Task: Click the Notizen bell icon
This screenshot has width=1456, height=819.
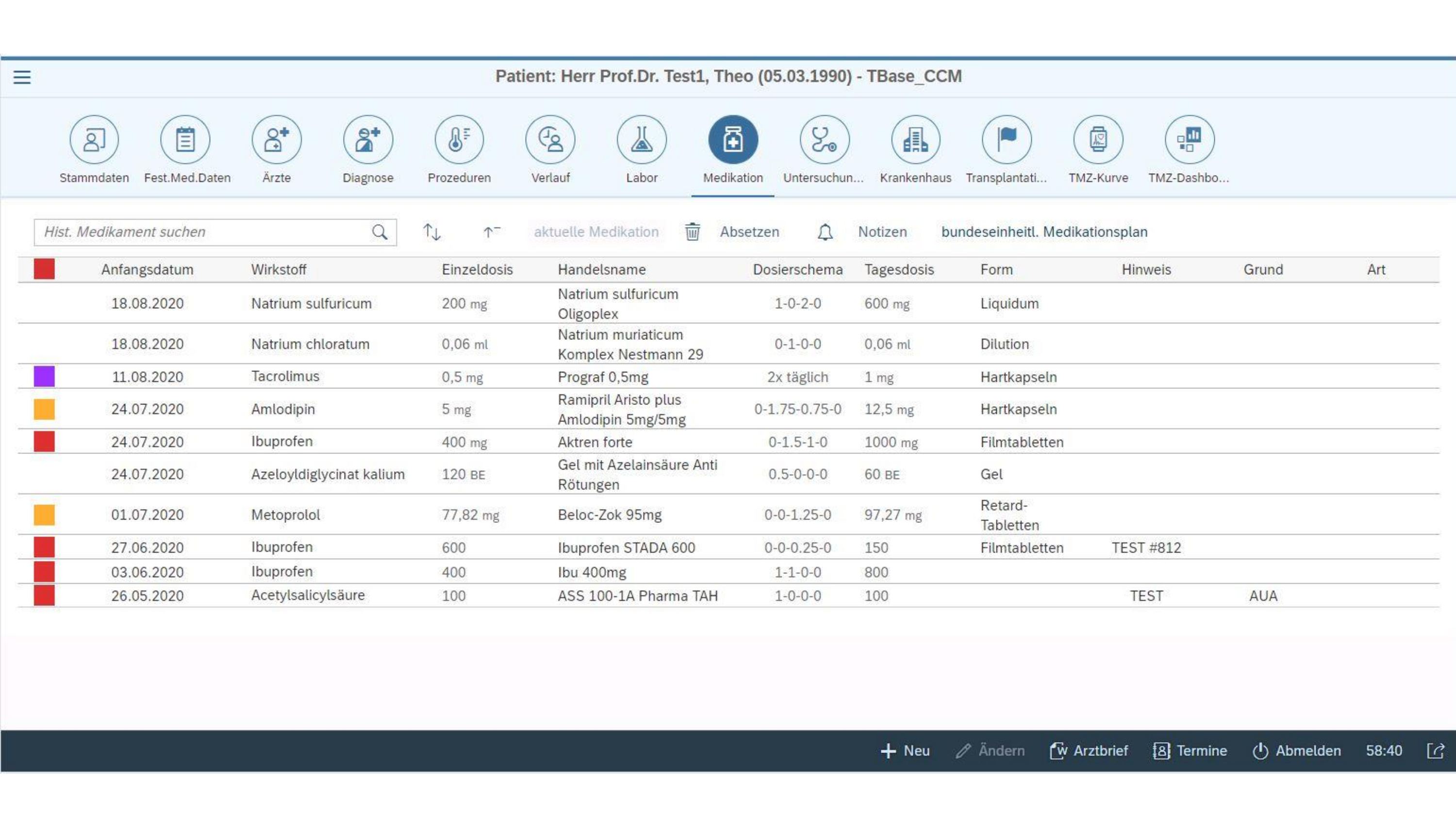Action: pyautogui.click(x=825, y=232)
